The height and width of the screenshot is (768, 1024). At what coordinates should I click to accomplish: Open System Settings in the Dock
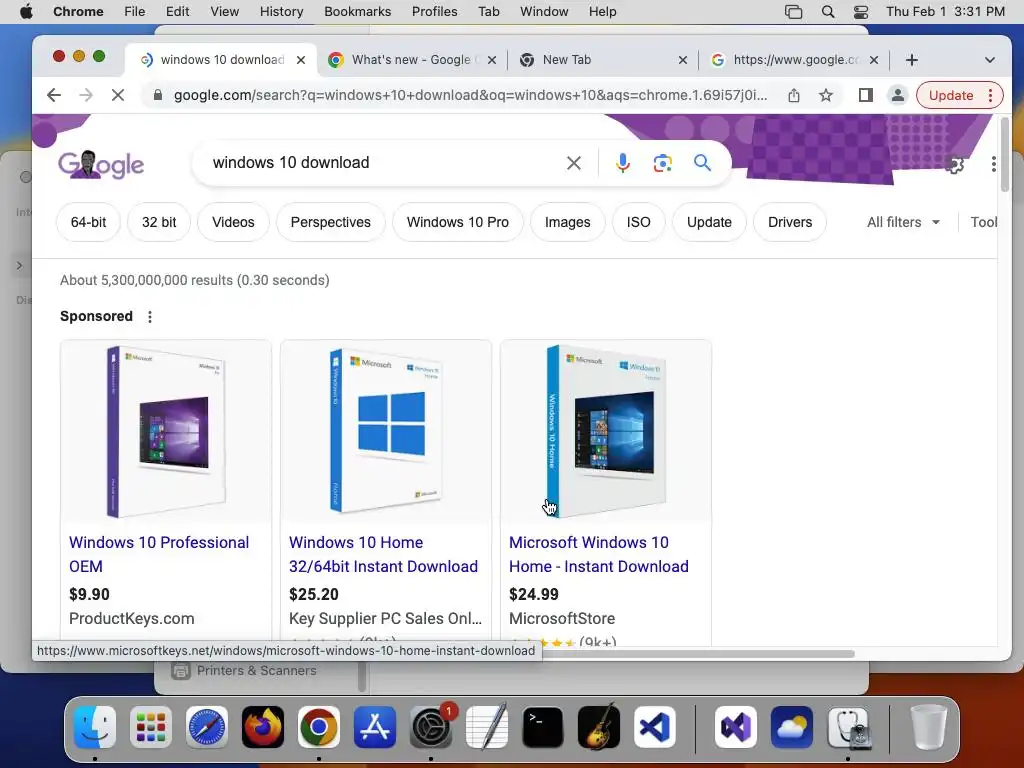click(431, 727)
